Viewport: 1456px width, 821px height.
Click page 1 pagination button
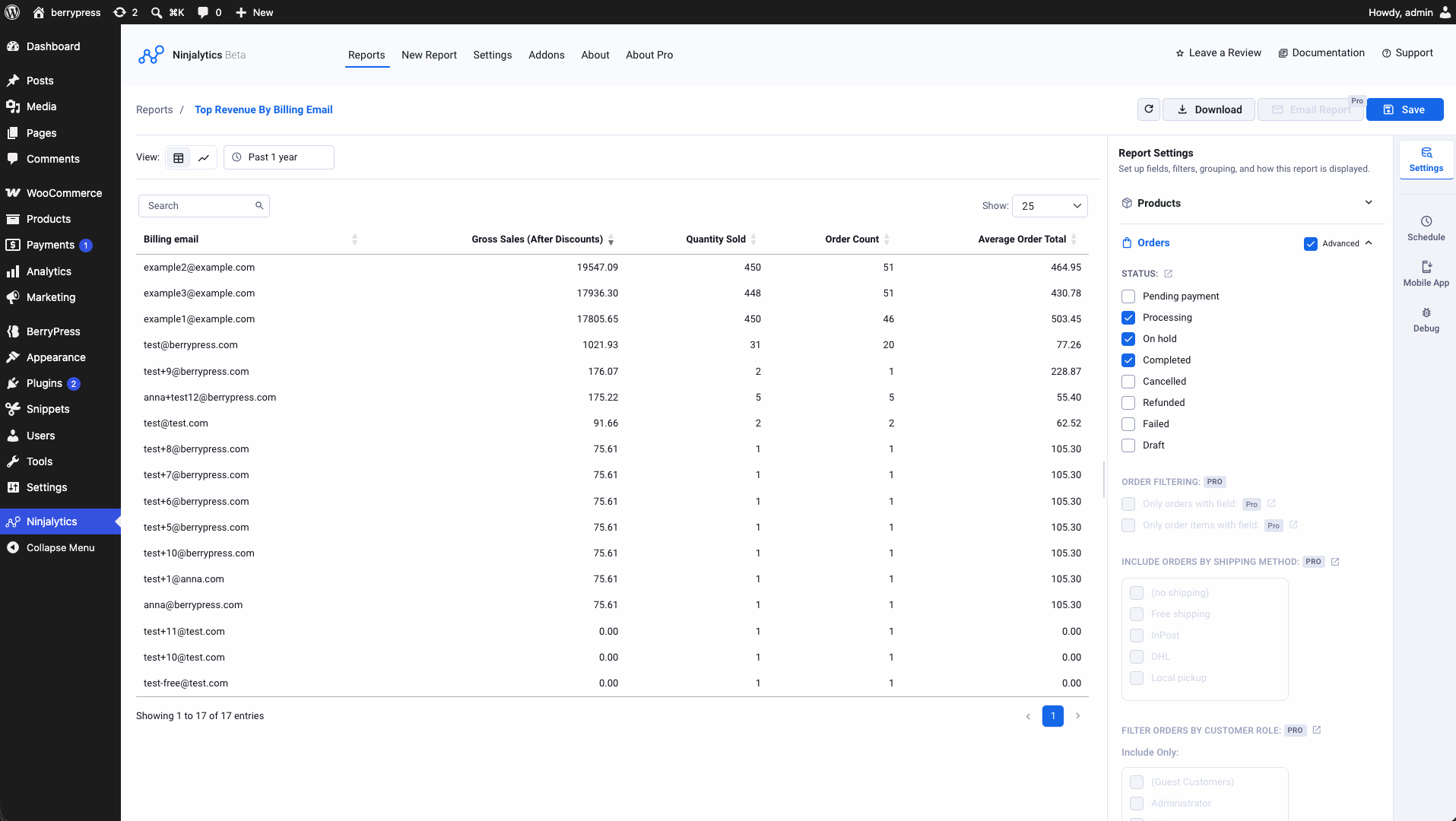point(1053,716)
